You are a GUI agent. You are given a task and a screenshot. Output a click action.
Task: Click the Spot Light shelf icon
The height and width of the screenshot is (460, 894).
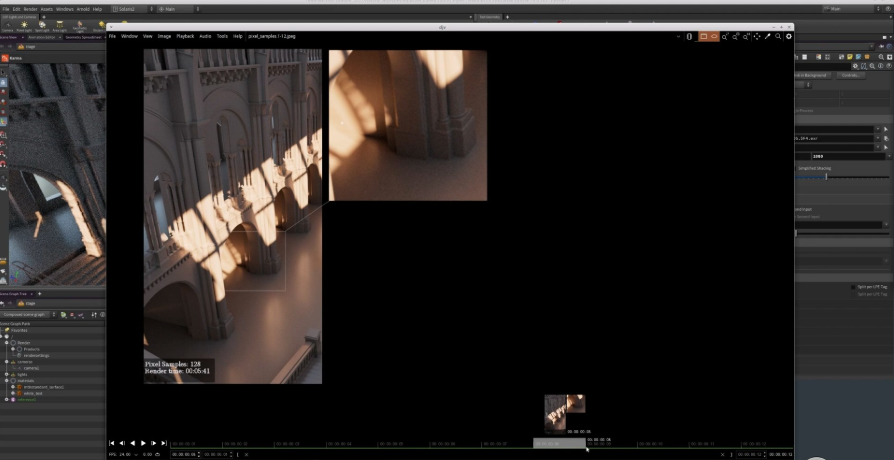point(42,26)
